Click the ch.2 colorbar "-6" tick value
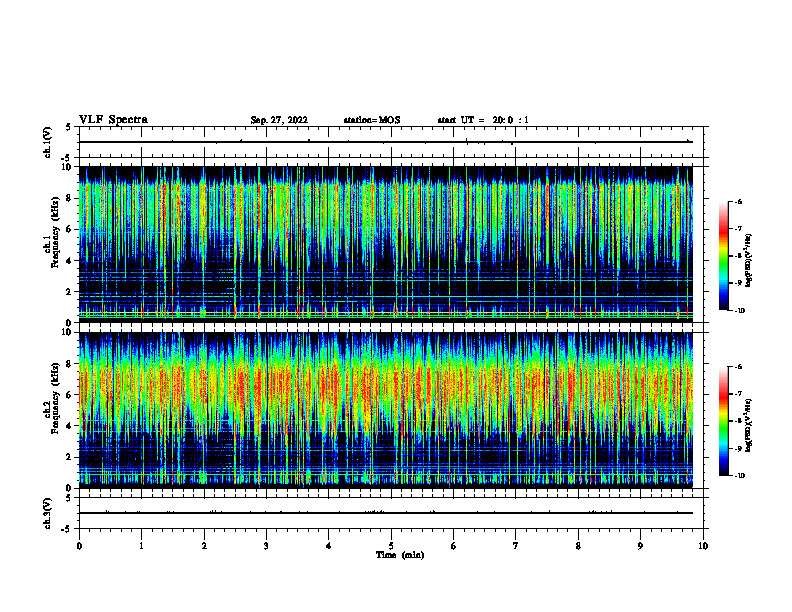The height and width of the screenshot is (612, 792). [x=738, y=367]
